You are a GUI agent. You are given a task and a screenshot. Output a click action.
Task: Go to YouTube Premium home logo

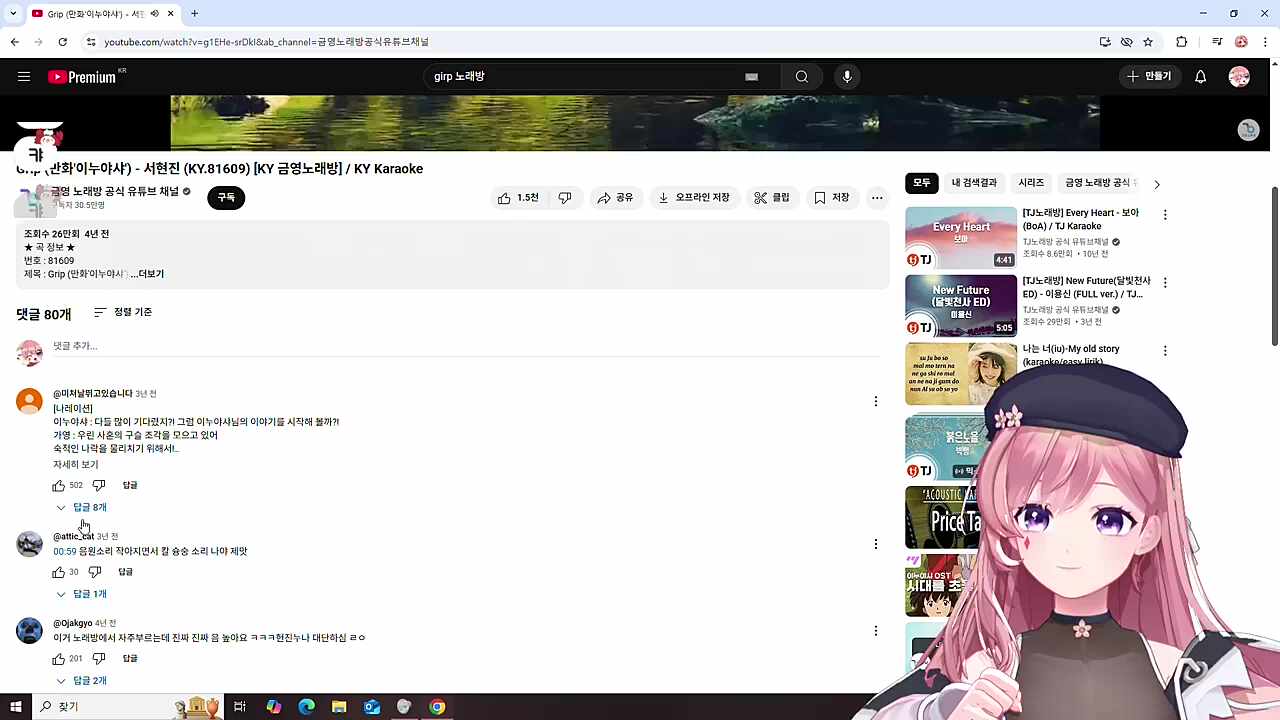click(x=82, y=77)
